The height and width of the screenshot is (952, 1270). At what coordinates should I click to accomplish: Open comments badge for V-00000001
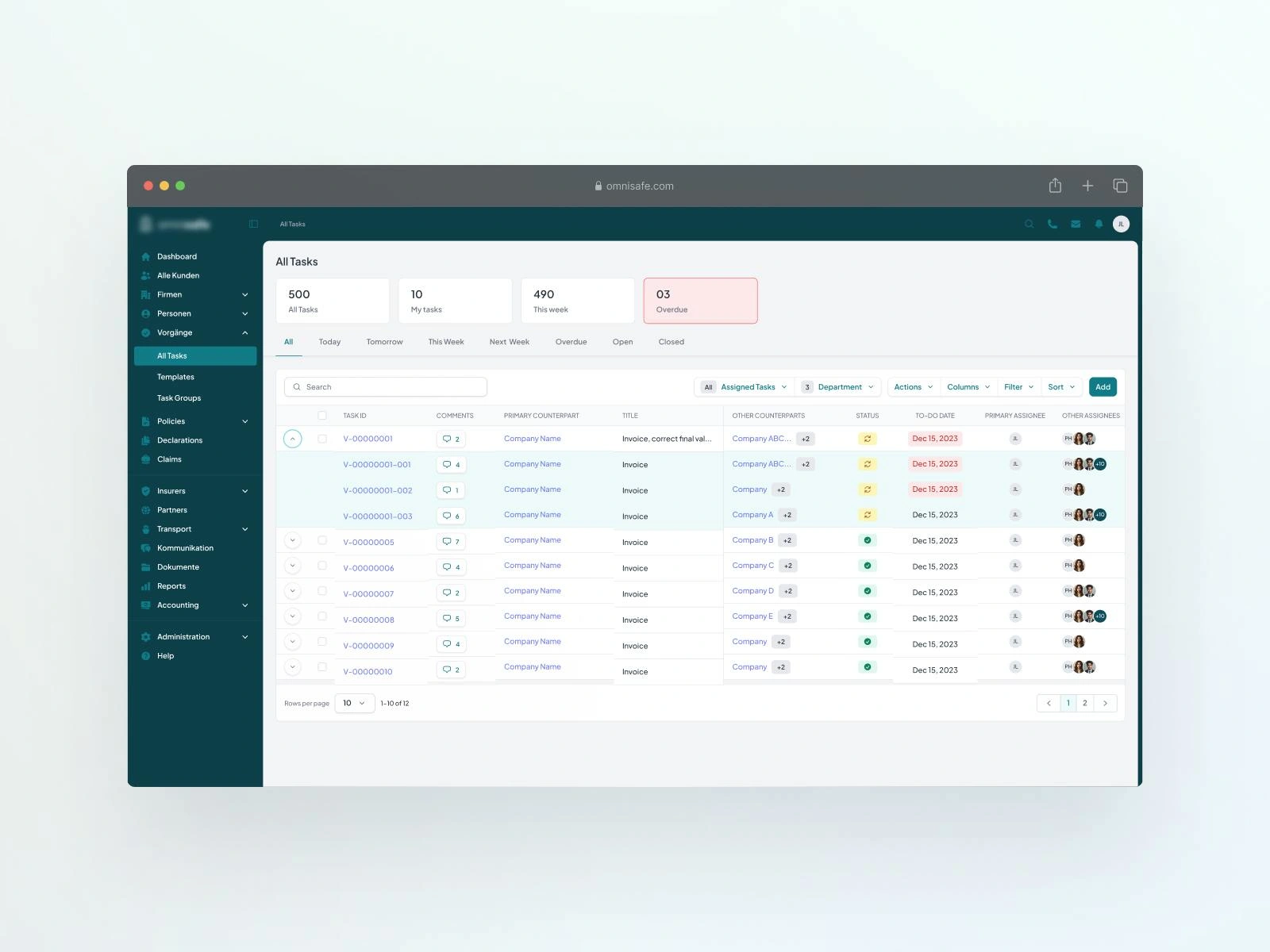(x=451, y=439)
